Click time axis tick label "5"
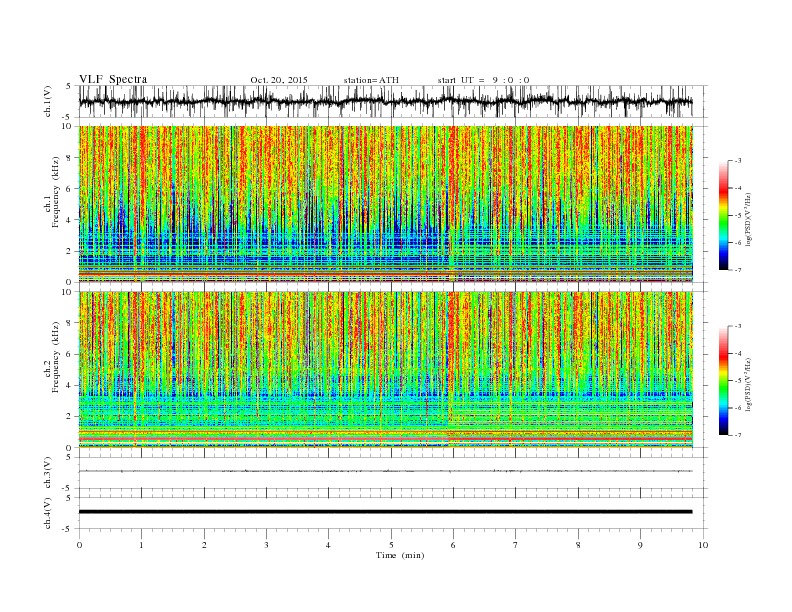 click(391, 545)
